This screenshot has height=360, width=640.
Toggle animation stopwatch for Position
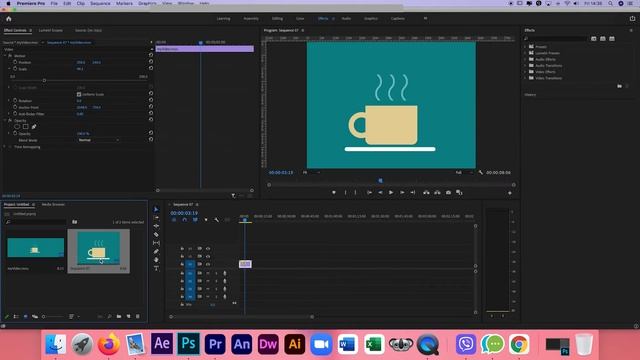15,62
